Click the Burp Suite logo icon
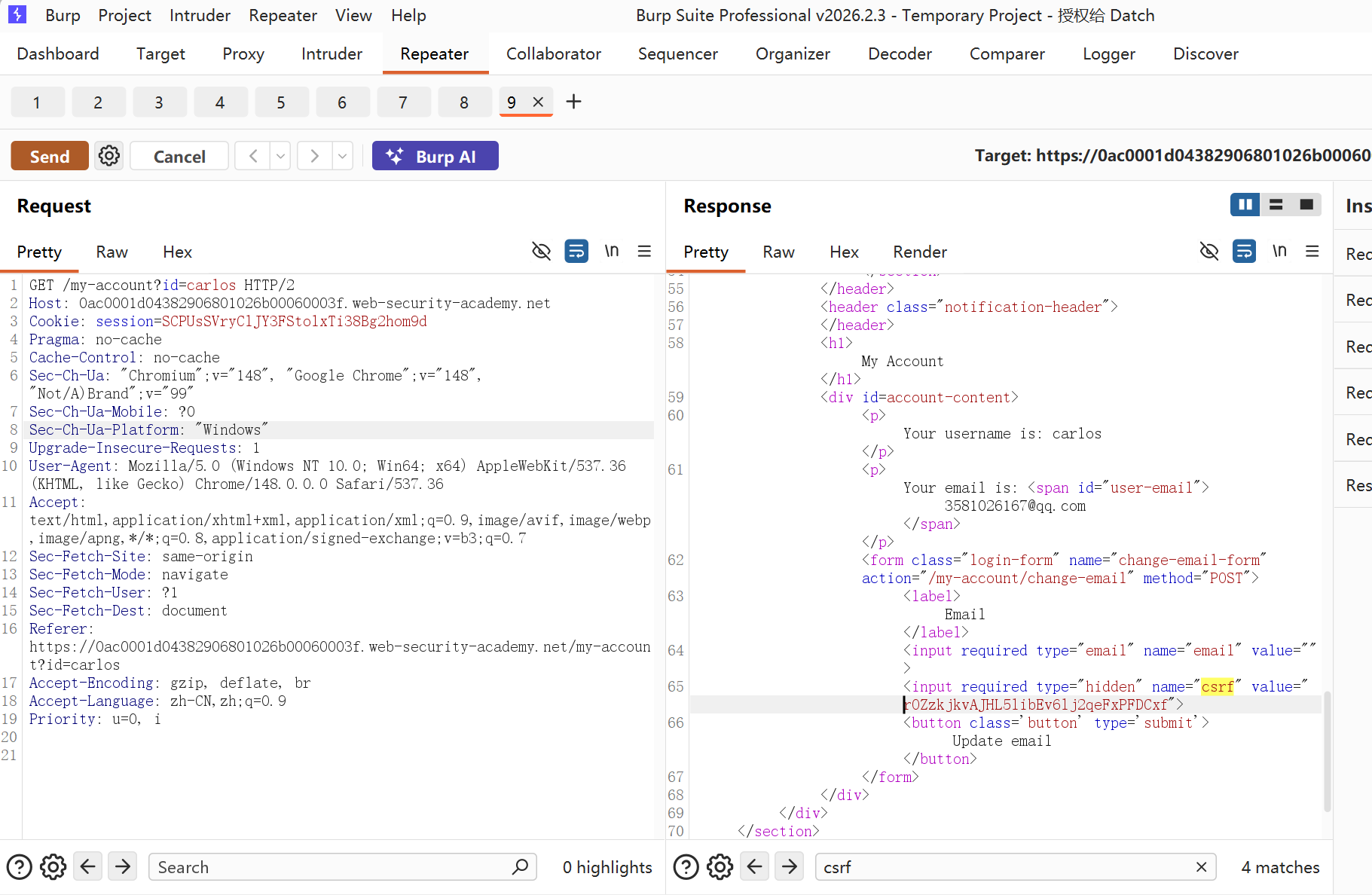The width and height of the screenshot is (1372, 895). [x=17, y=14]
